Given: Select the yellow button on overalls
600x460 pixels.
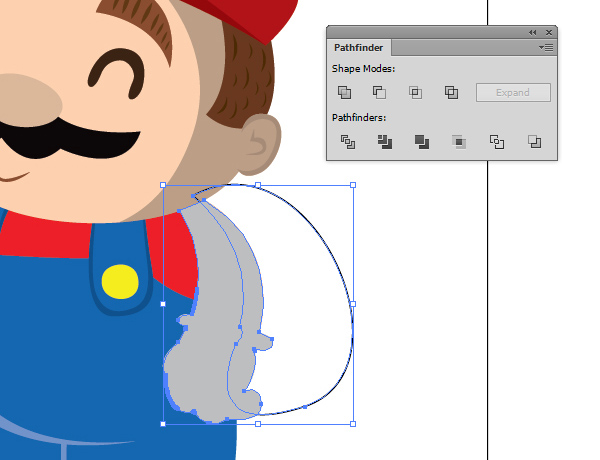Looking at the screenshot, I should [120, 281].
